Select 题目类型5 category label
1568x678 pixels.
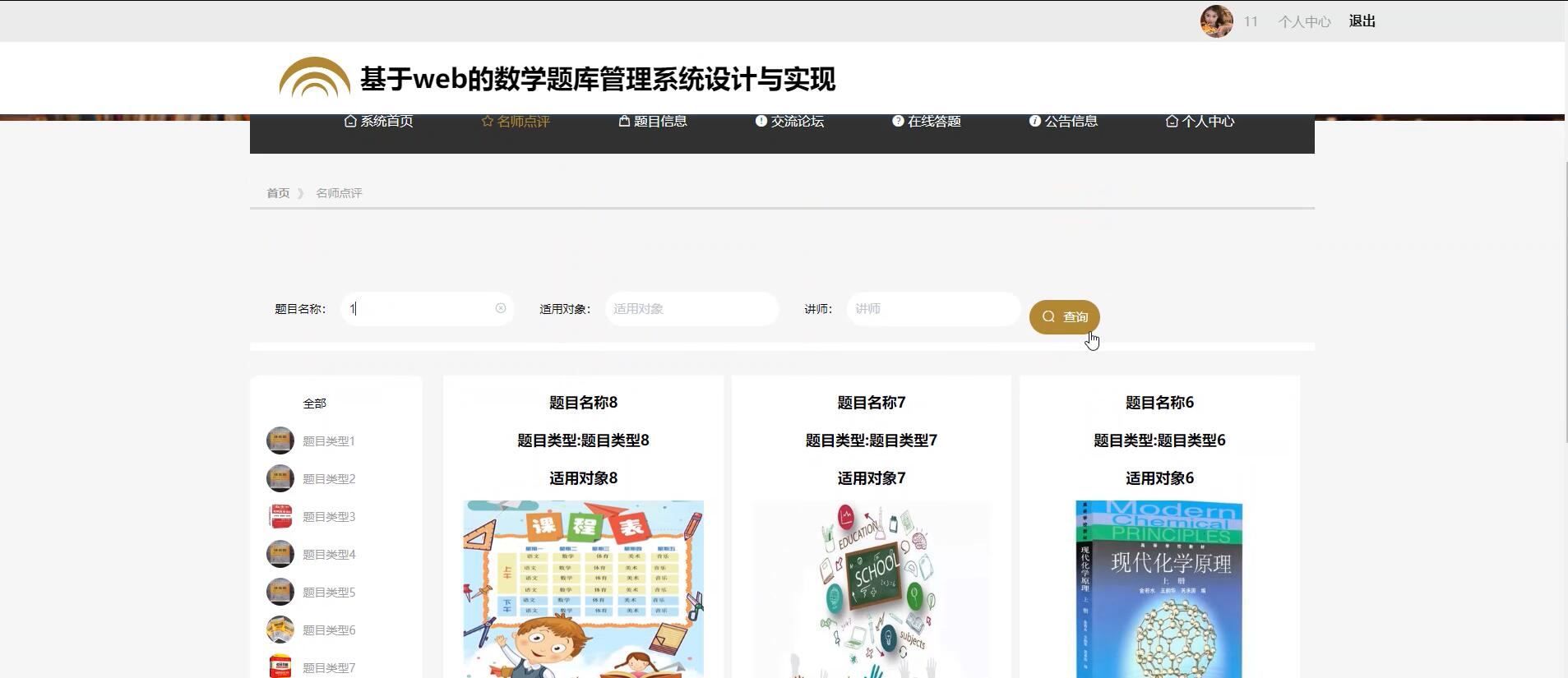coord(329,593)
